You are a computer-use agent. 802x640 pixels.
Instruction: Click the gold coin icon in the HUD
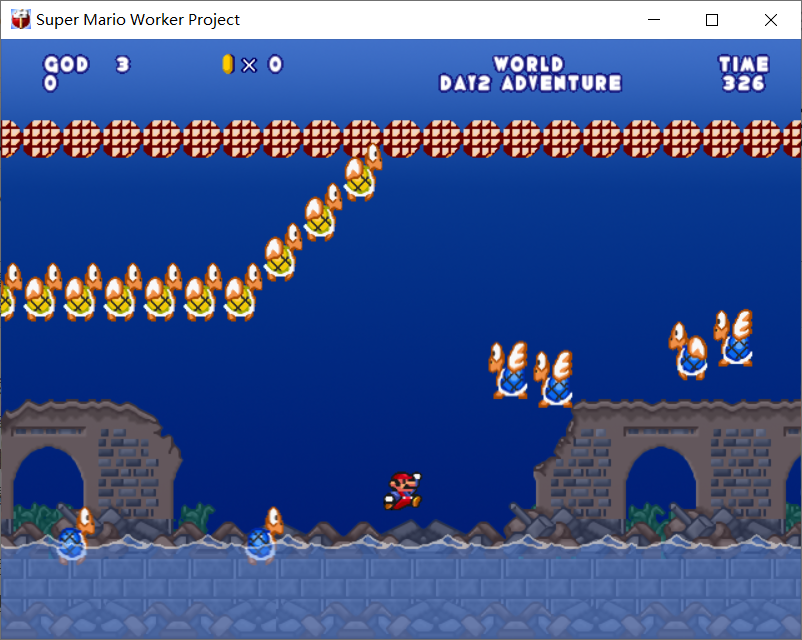pos(228,64)
